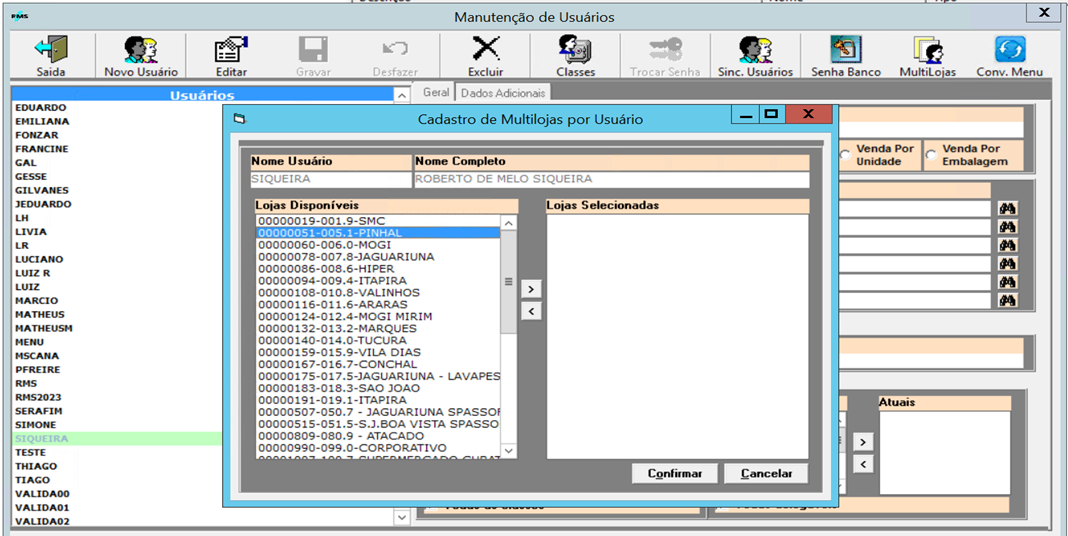Click the third binoculars search icon
This screenshot has width=1068, height=536.
click(x=1007, y=245)
